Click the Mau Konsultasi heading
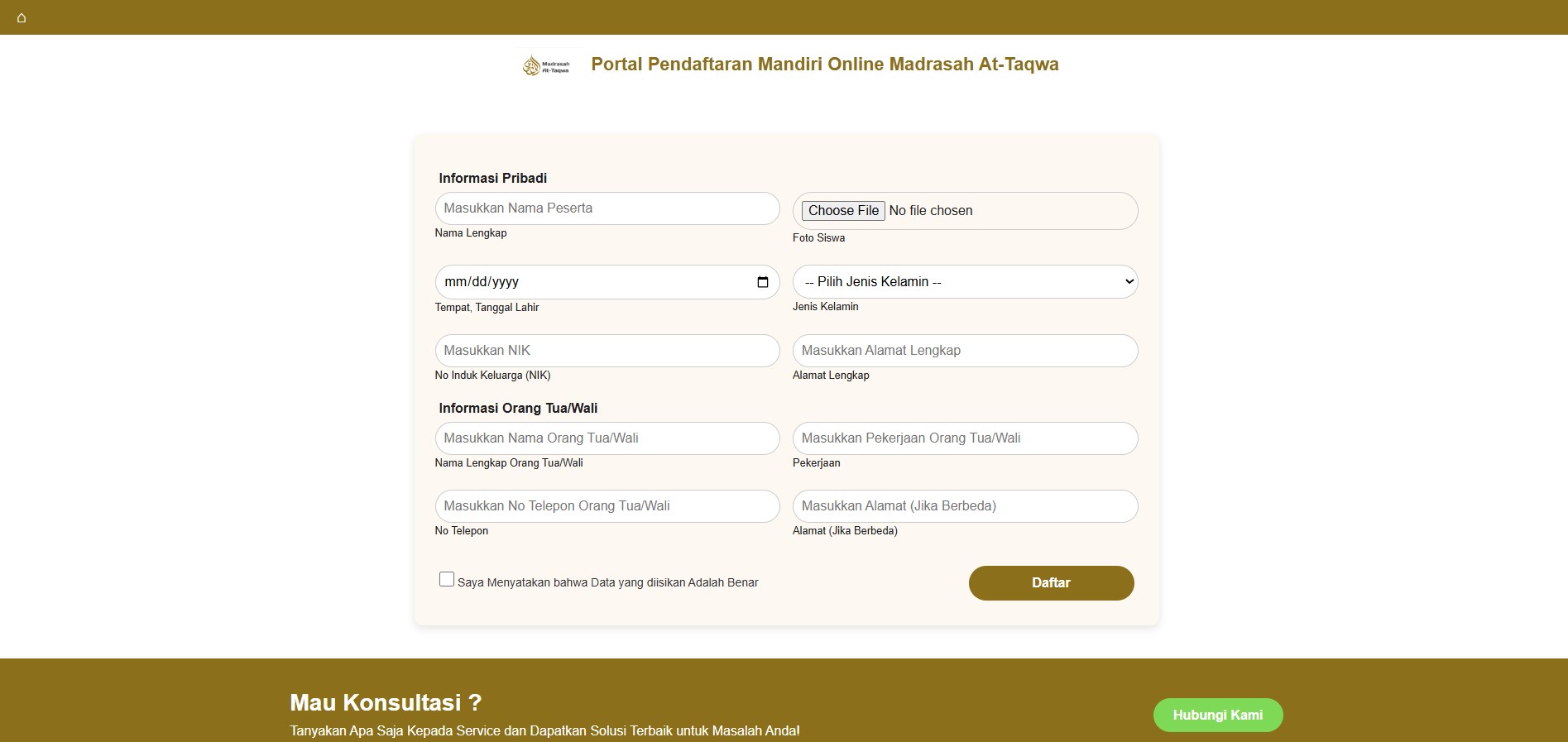1568x742 pixels. click(386, 702)
